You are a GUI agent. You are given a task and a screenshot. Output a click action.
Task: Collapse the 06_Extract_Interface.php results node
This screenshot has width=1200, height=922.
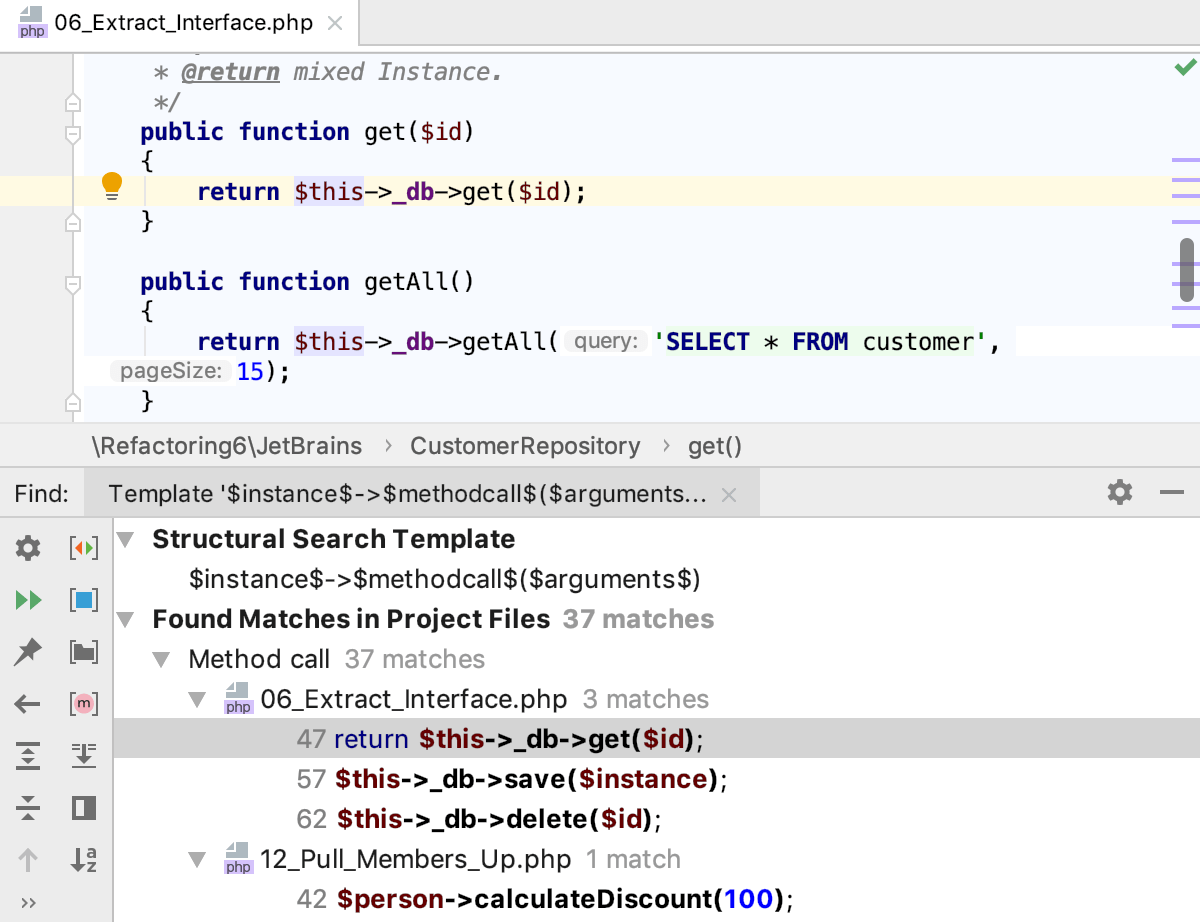(197, 700)
